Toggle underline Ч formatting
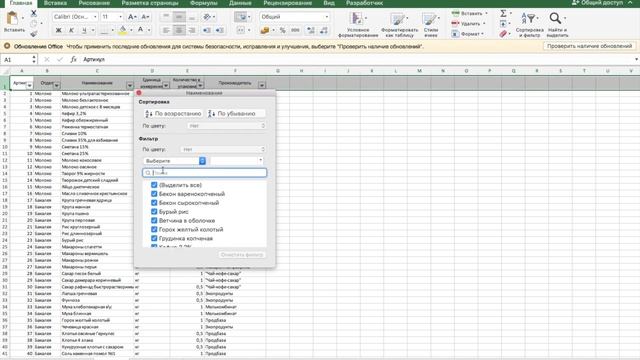 [x=84, y=30]
